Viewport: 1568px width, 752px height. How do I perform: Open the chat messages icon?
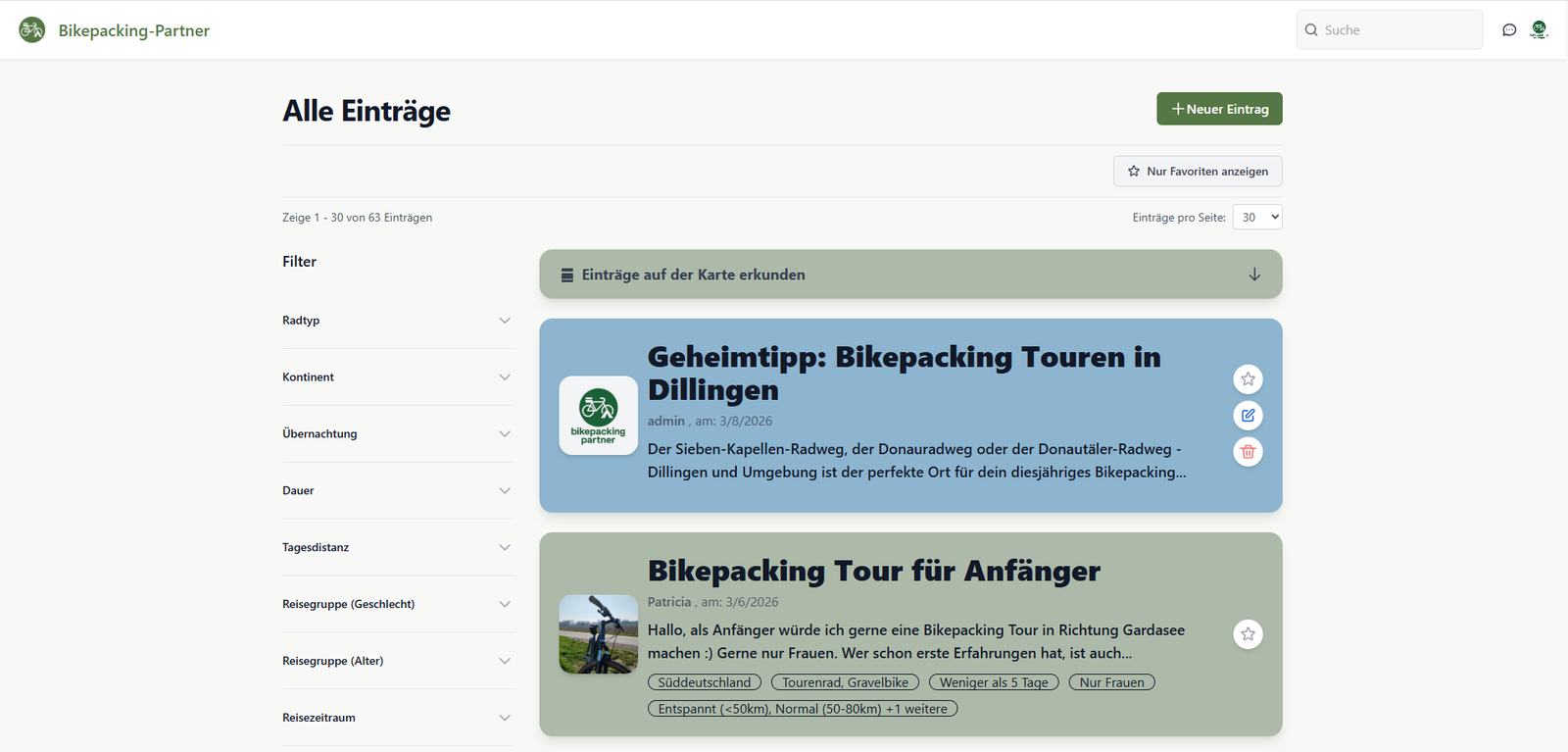pos(1509,30)
